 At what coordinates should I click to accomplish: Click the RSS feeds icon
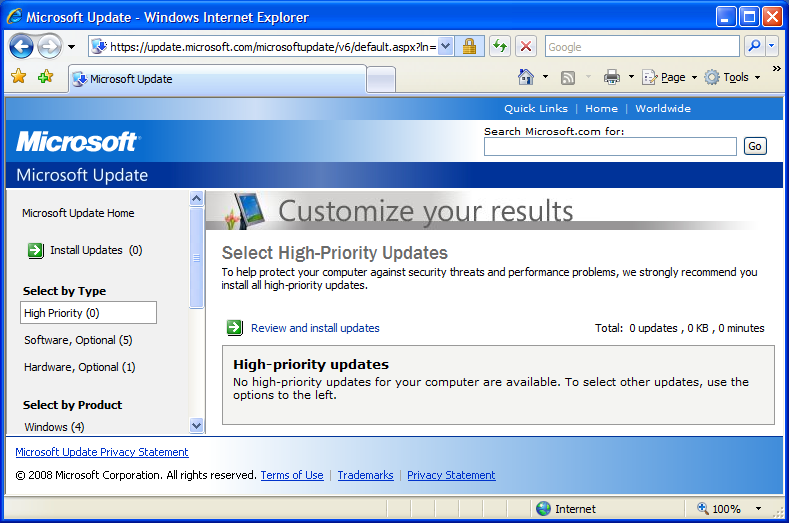568,78
